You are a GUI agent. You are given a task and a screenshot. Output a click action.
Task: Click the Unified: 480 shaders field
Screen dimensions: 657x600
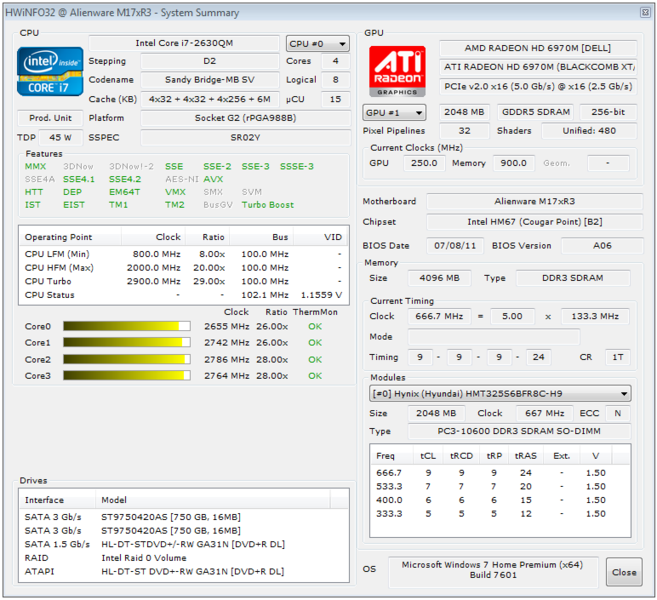589,130
